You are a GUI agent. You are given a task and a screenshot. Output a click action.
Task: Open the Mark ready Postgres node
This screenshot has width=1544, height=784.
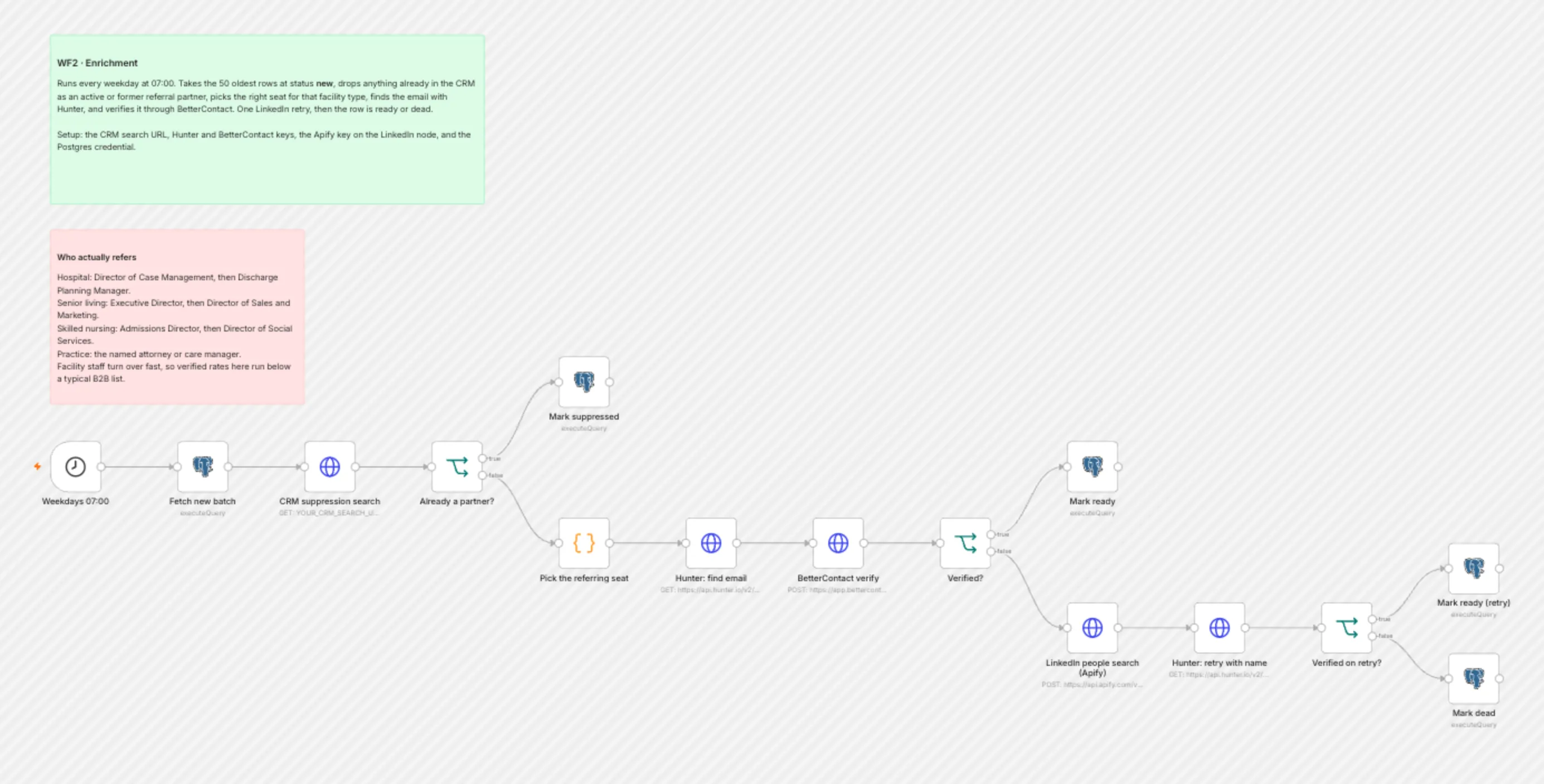[x=1092, y=466]
